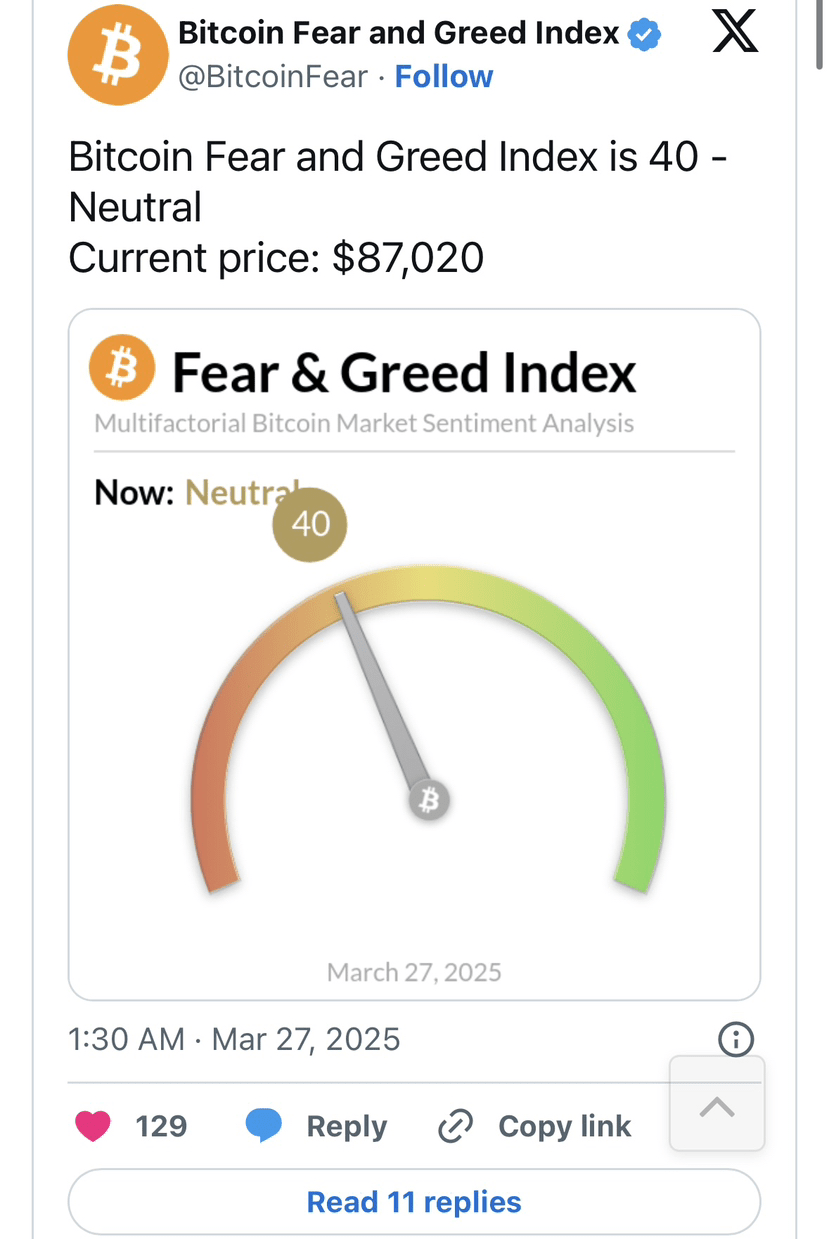Click the Follow link

point(444,77)
